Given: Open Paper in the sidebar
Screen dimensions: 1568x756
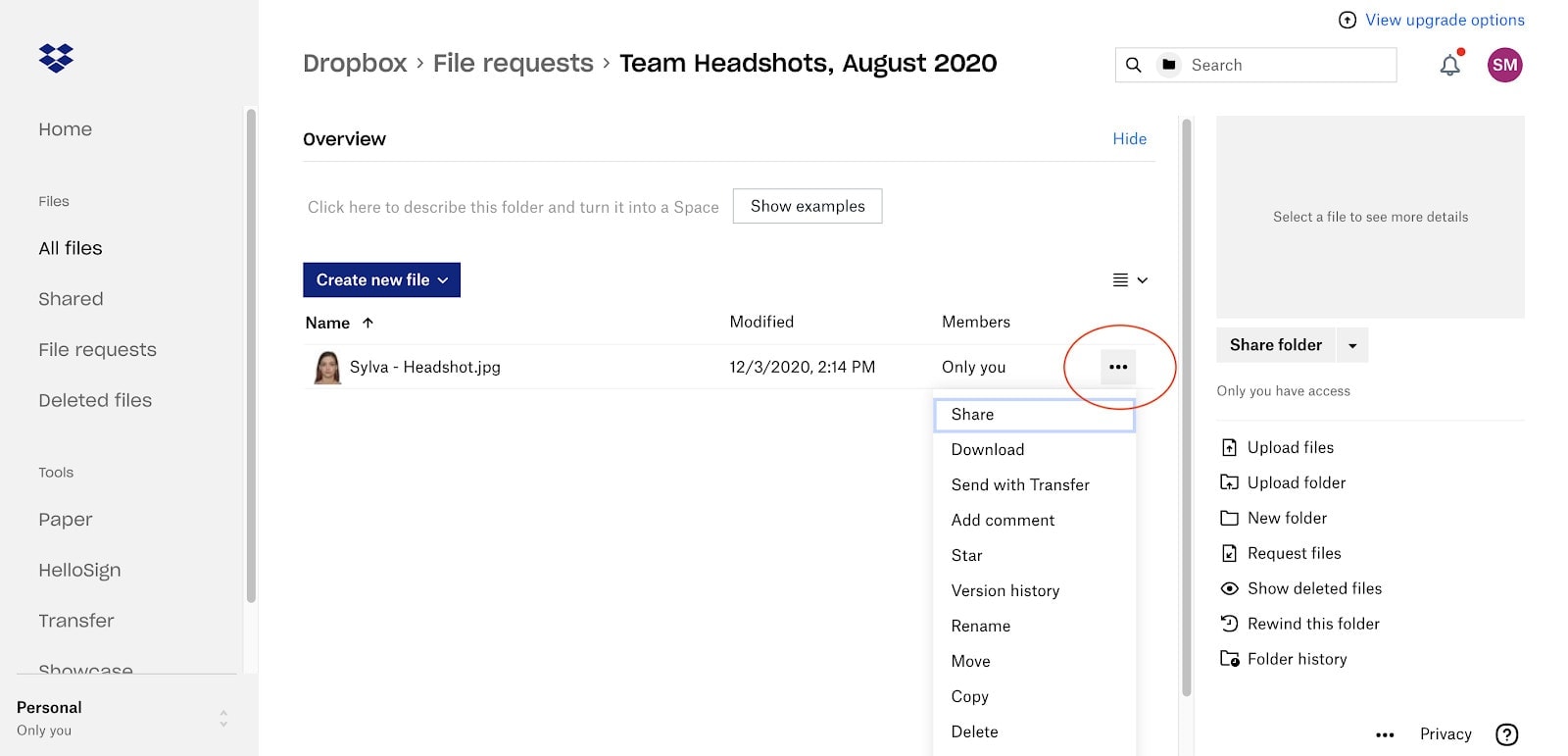Looking at the screenshot, I should click(x=66, y=520).
